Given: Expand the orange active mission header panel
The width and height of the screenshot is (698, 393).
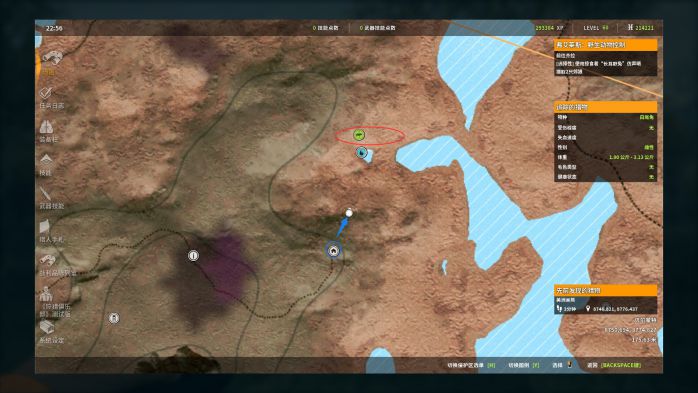Looking at the screenshot, I should [x=605, y=45].
